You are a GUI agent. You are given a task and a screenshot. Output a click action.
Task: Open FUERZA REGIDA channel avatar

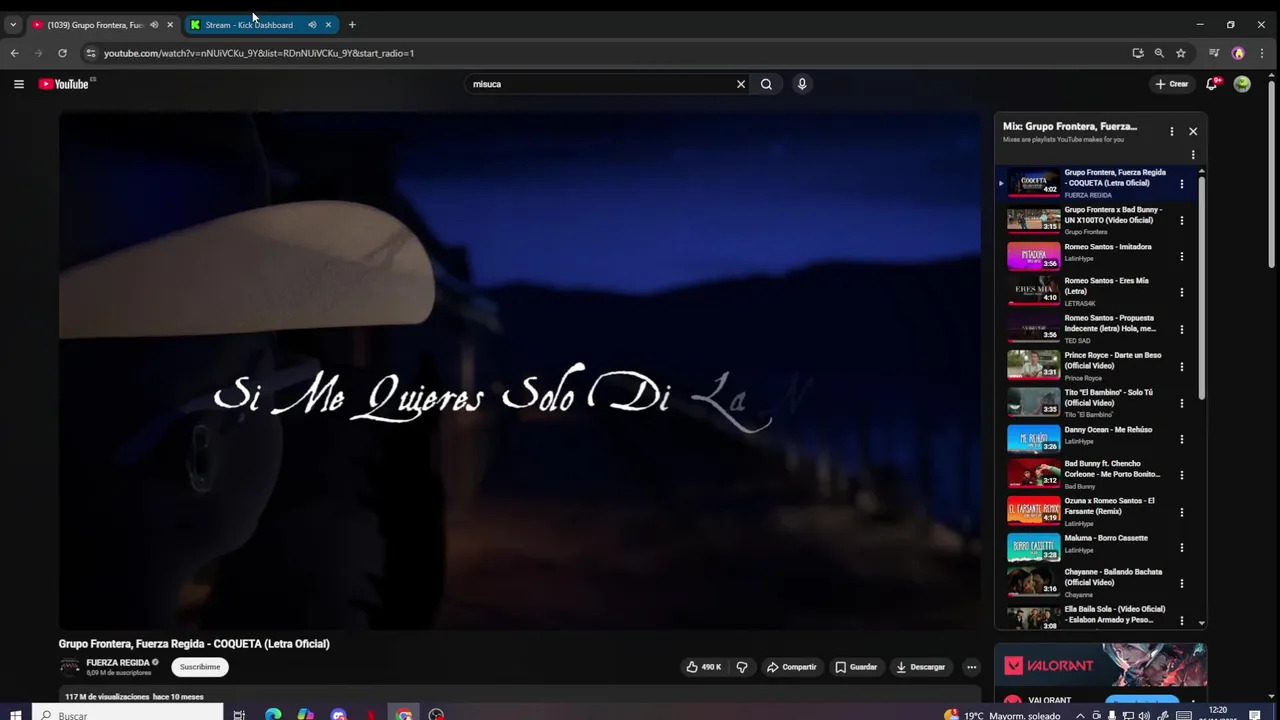69,666
